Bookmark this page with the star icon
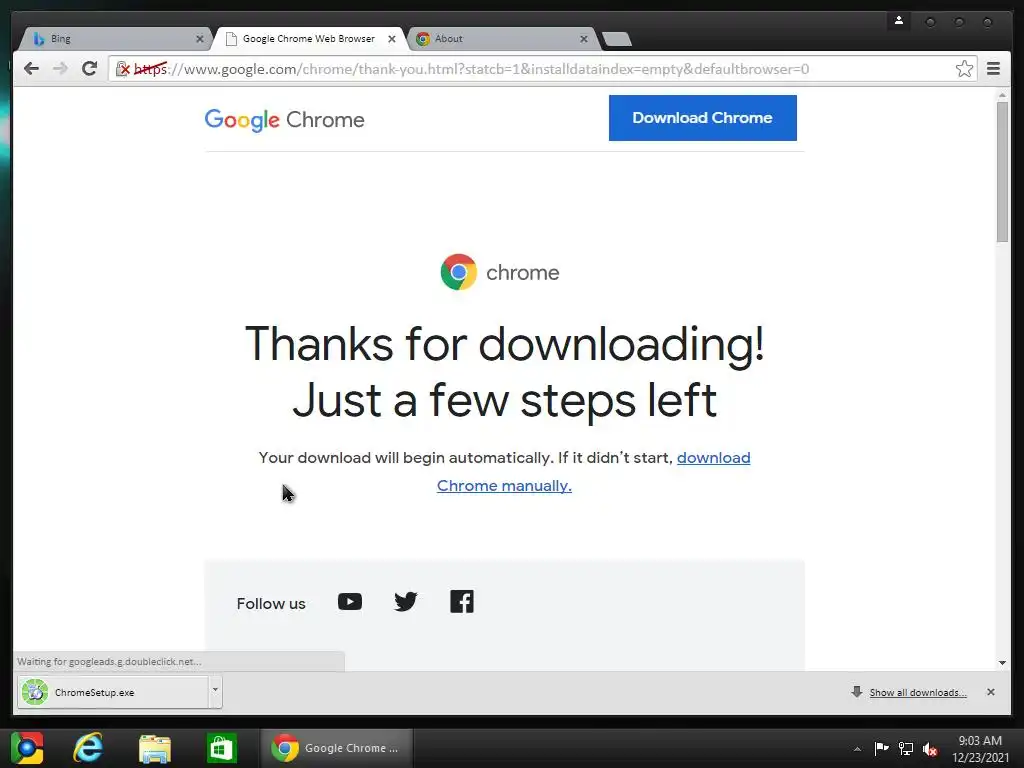 964,69
